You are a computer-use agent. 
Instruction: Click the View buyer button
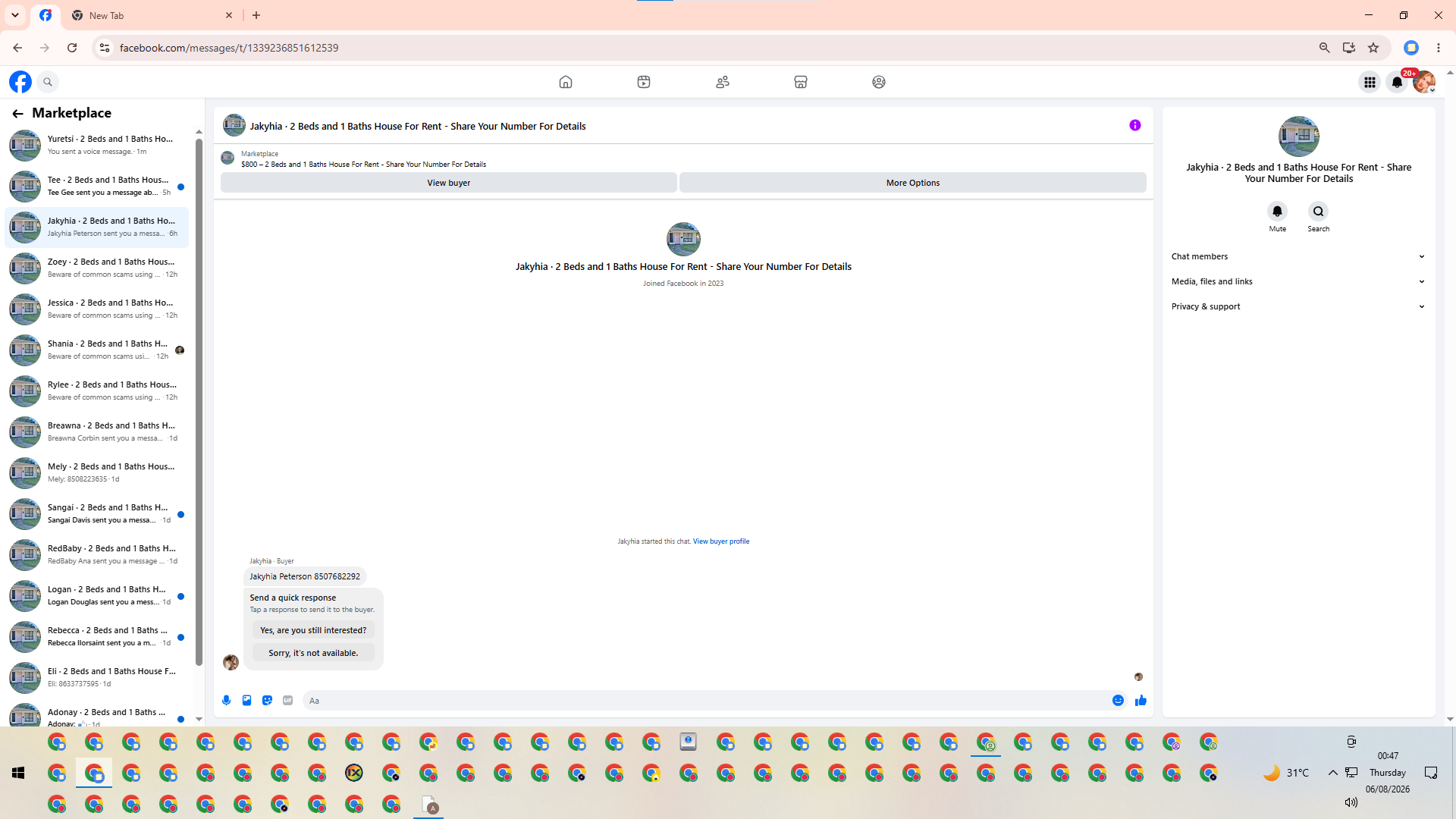click(x=449, y=183)
